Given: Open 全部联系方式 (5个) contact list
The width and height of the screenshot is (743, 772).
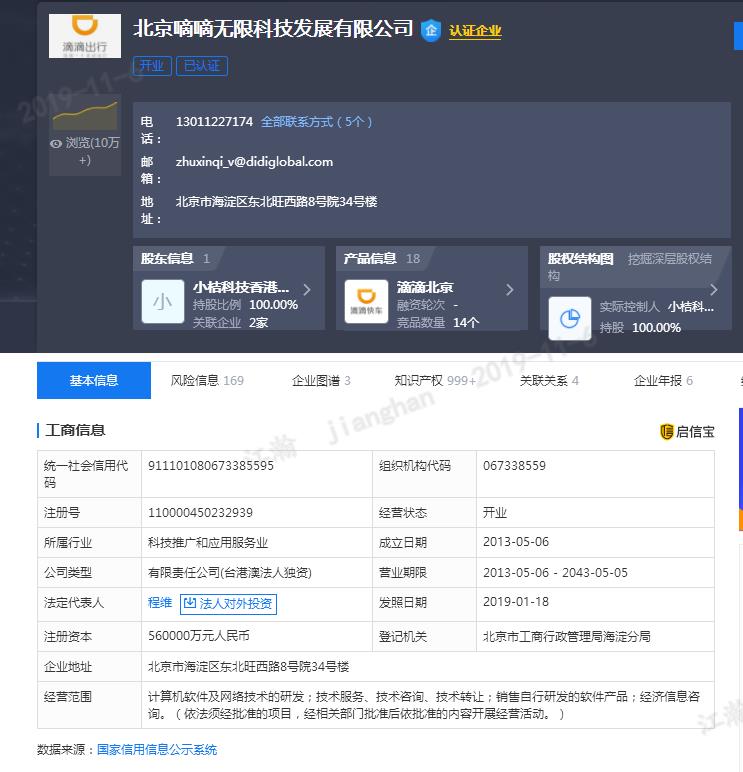Looking at the screenshot, I should (x=316, y=122).
